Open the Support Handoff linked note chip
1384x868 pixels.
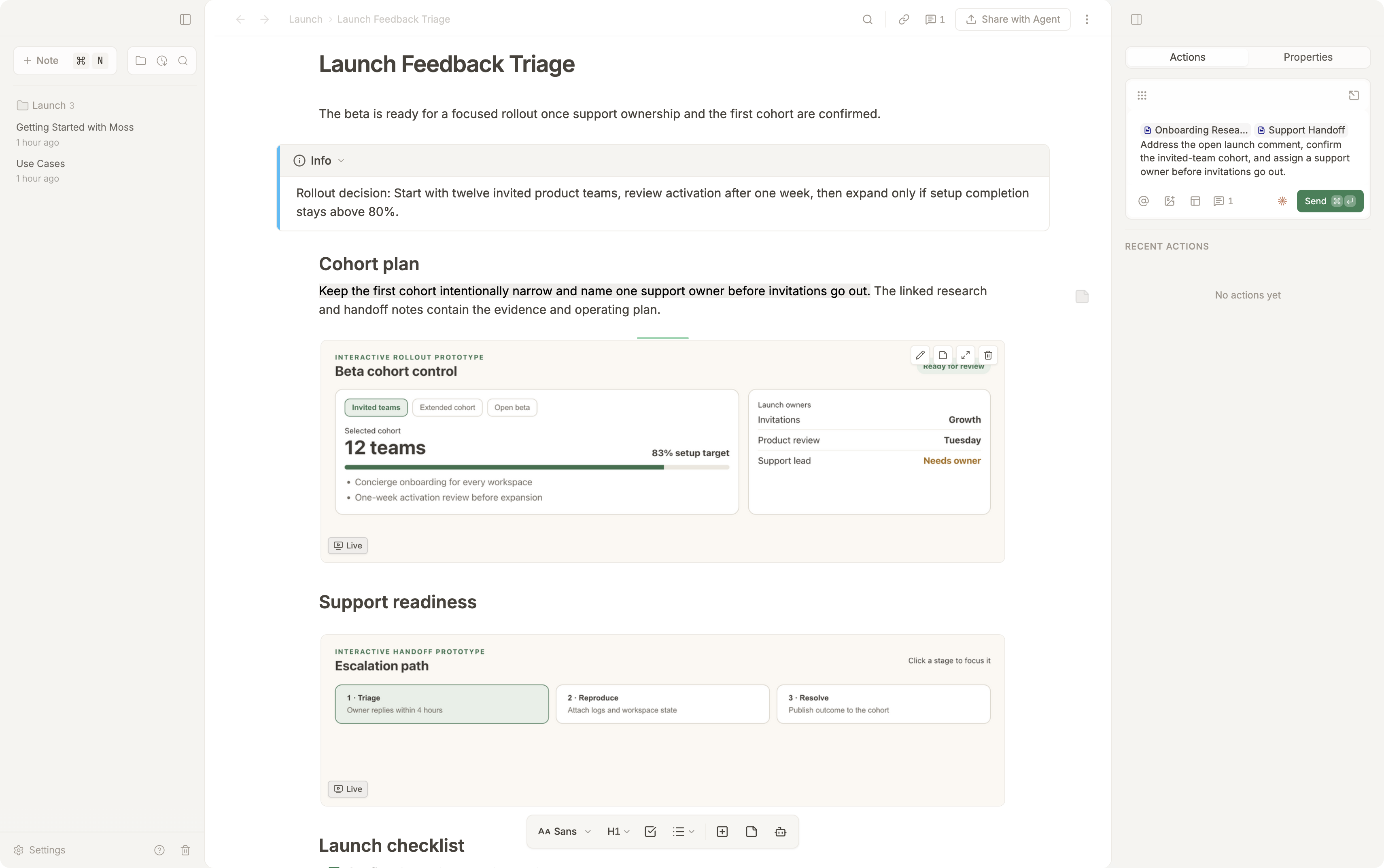1301,130
